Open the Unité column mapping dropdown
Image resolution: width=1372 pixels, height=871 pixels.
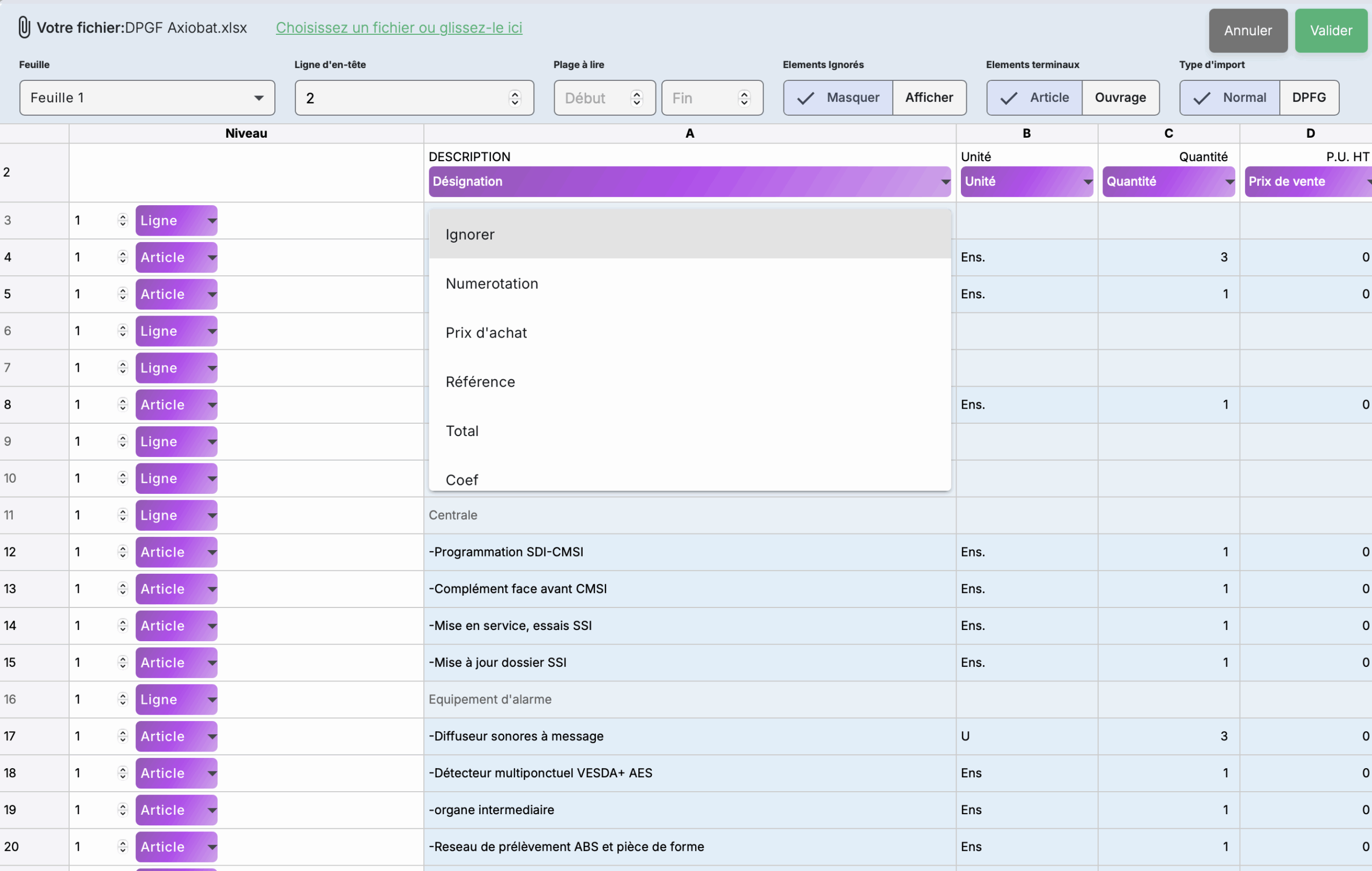tap(1026, 181)
